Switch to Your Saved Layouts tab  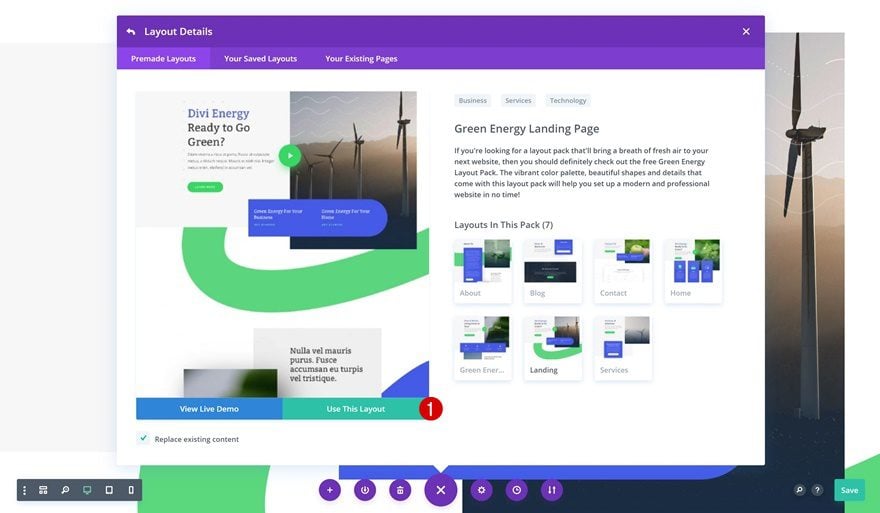point(260,58)
